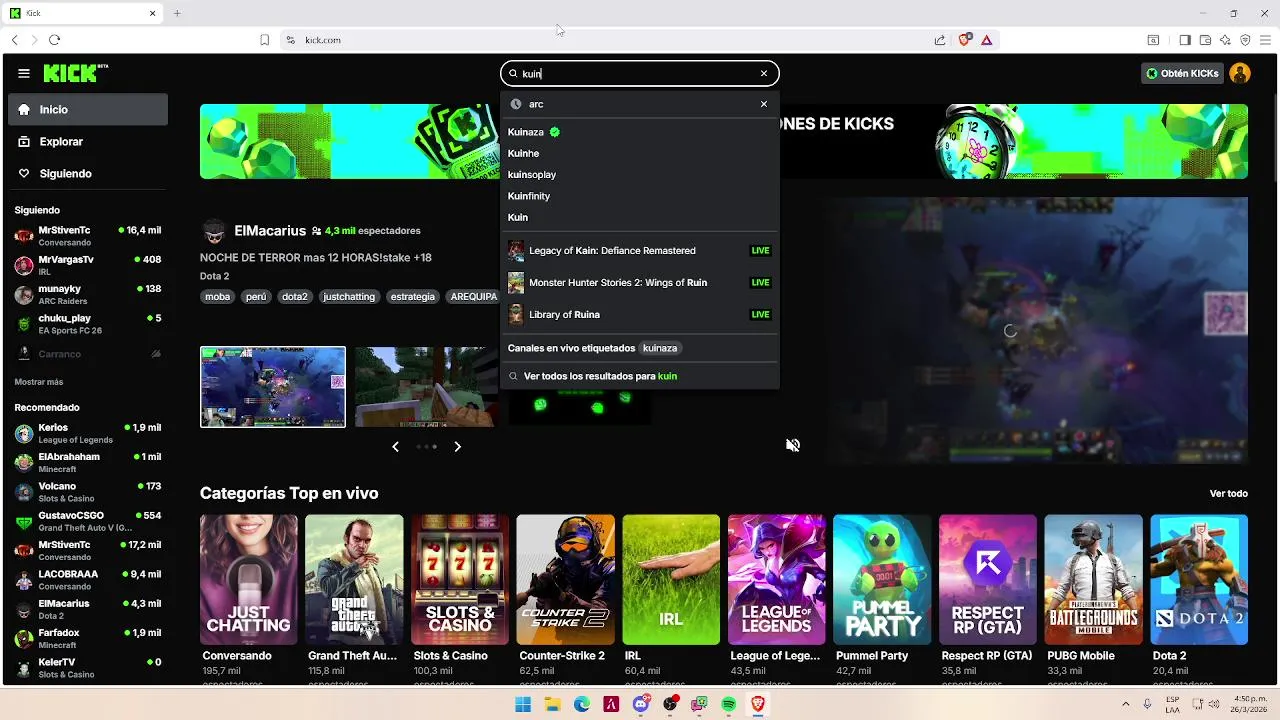Click the 'moba' stream tag

217,297
